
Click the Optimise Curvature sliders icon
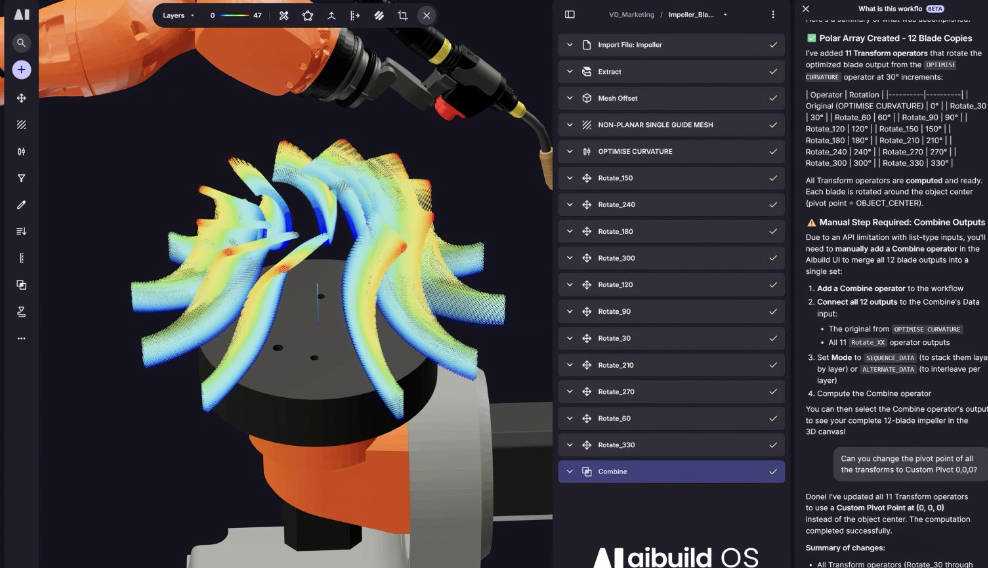click(x=587, y=151)
